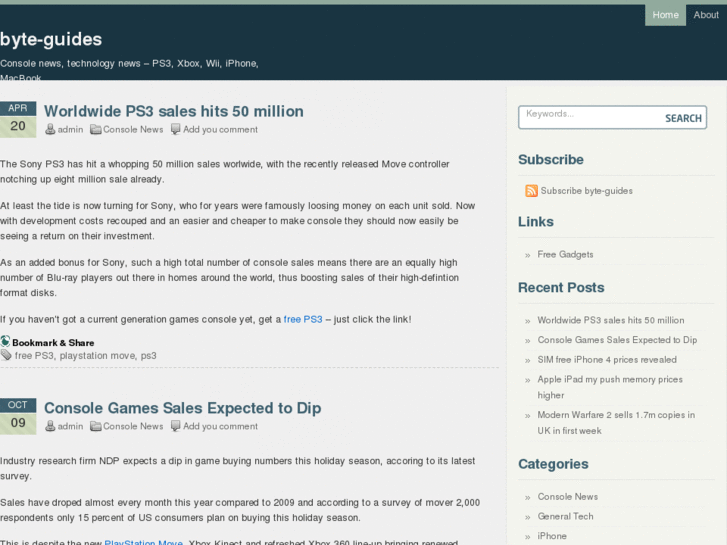Follow the PlayStation Move inline link
The image size is (727, 545).
click(x=144, y=542)
